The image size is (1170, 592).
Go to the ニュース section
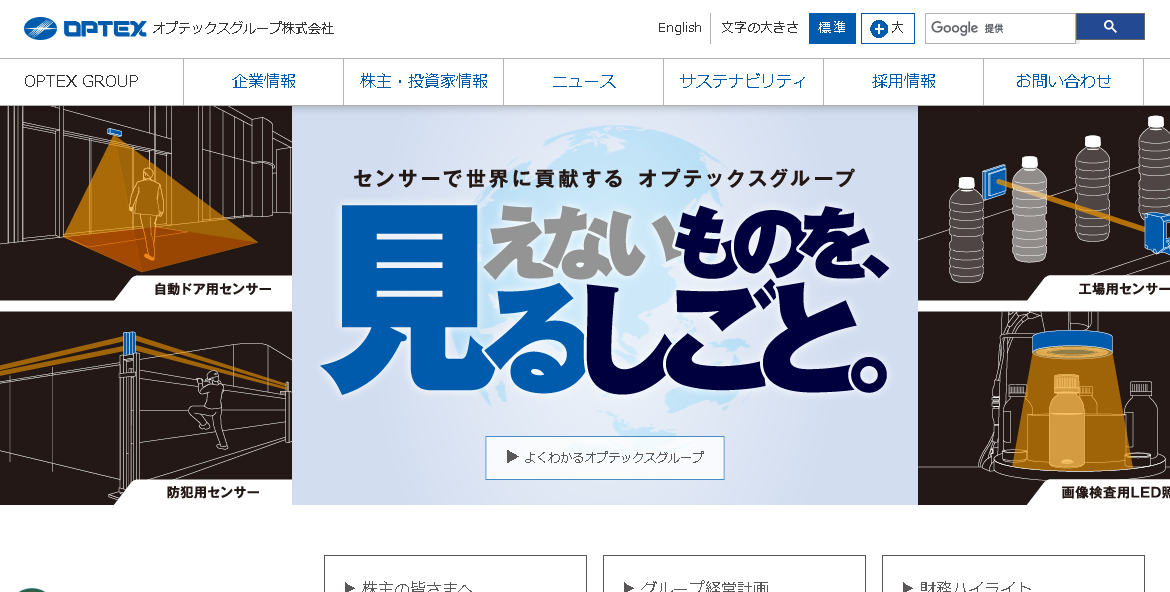pos(584,82)
